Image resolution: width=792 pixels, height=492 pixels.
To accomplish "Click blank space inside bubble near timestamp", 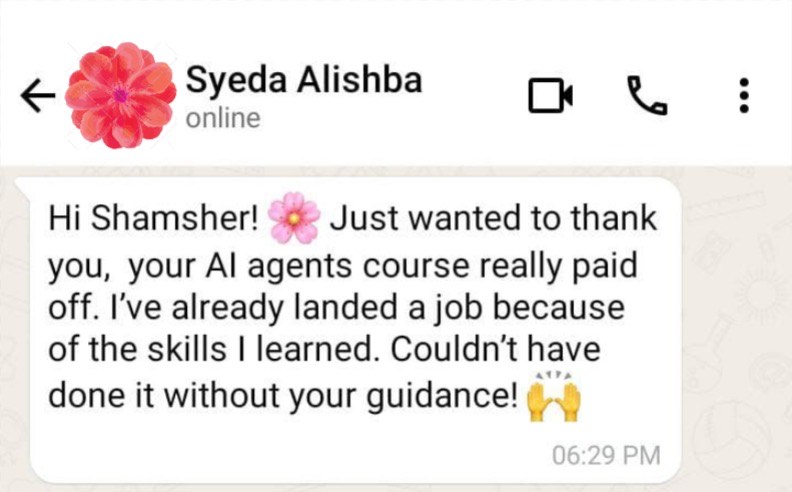I will [303, 452].
